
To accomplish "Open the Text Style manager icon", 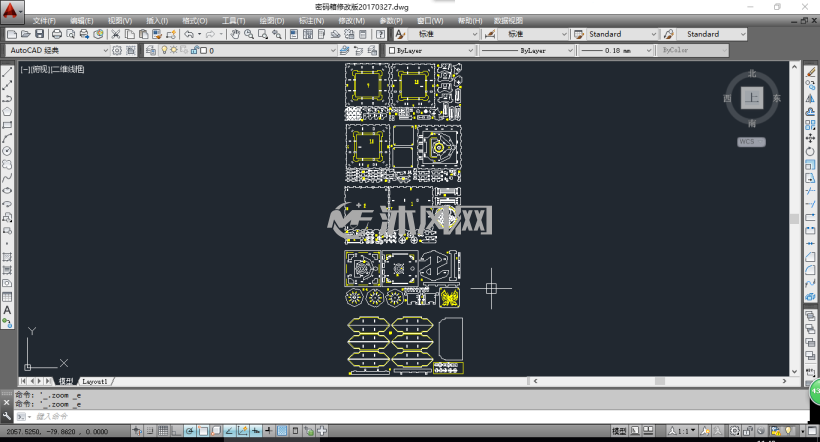I will (400, 35).
